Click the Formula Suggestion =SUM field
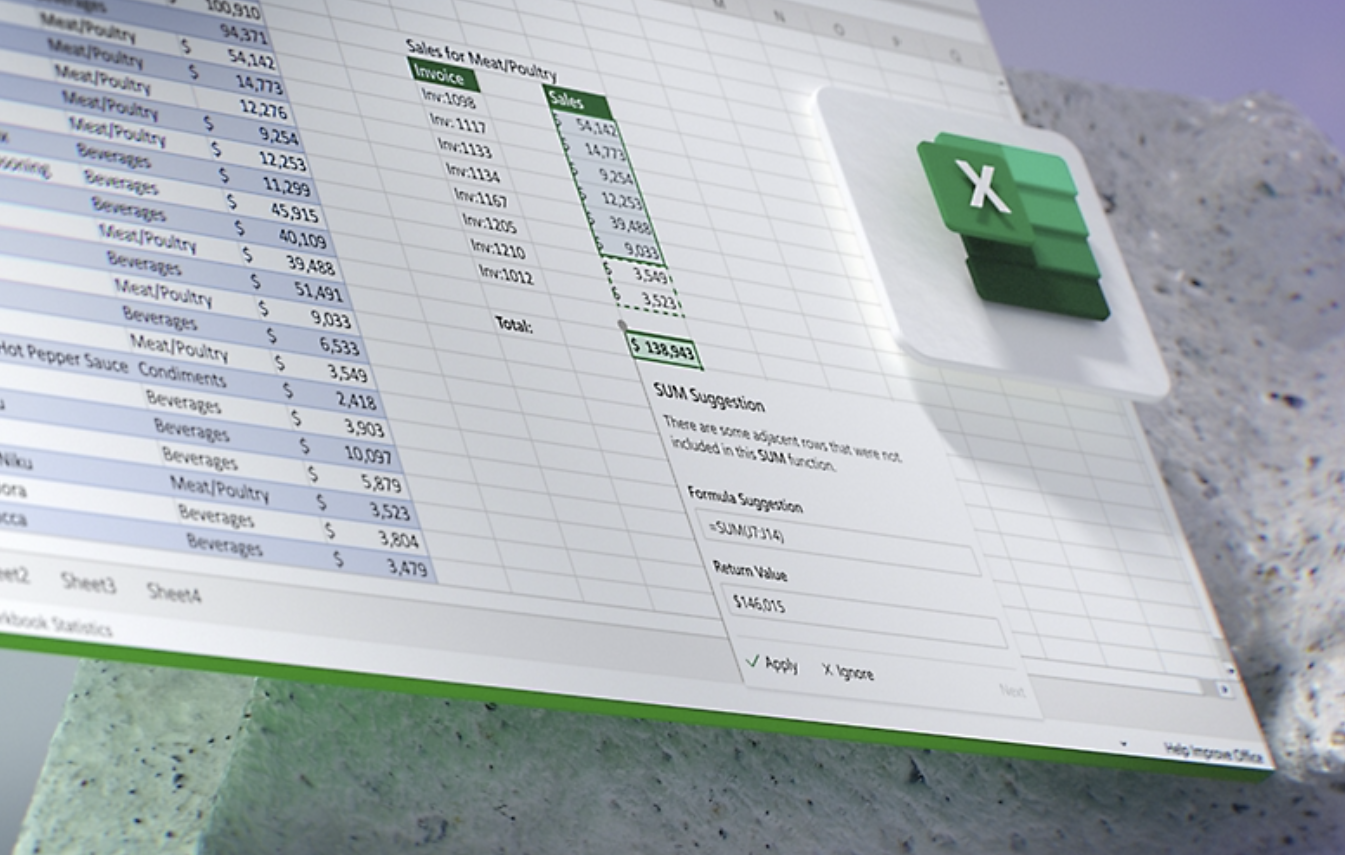 tap(838, 541)
